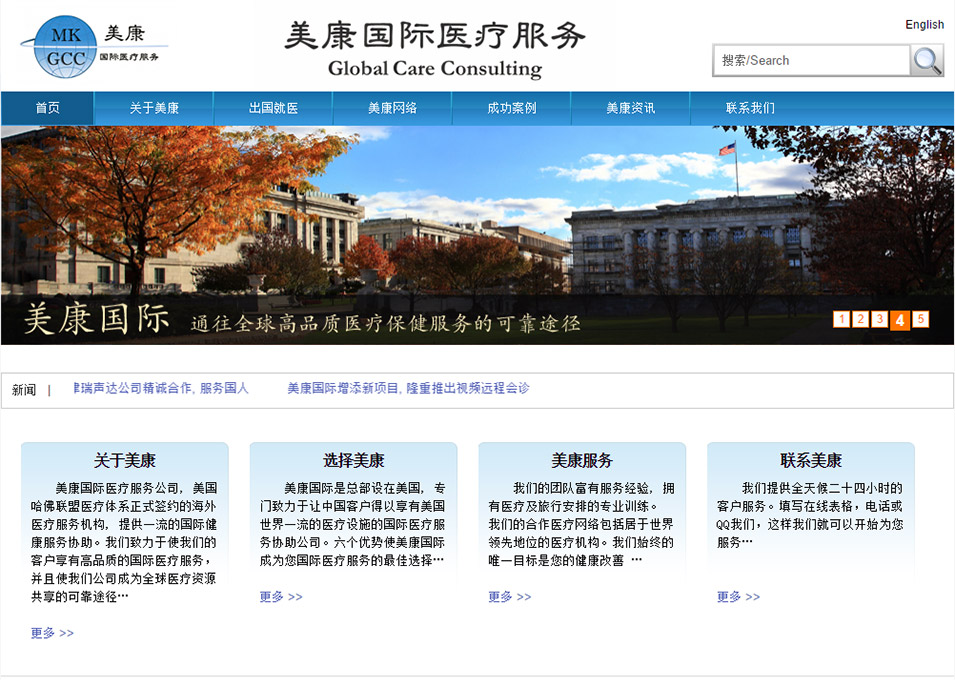Open the 联系我们 menu item
955x680 pixels.
pos(750,108)
